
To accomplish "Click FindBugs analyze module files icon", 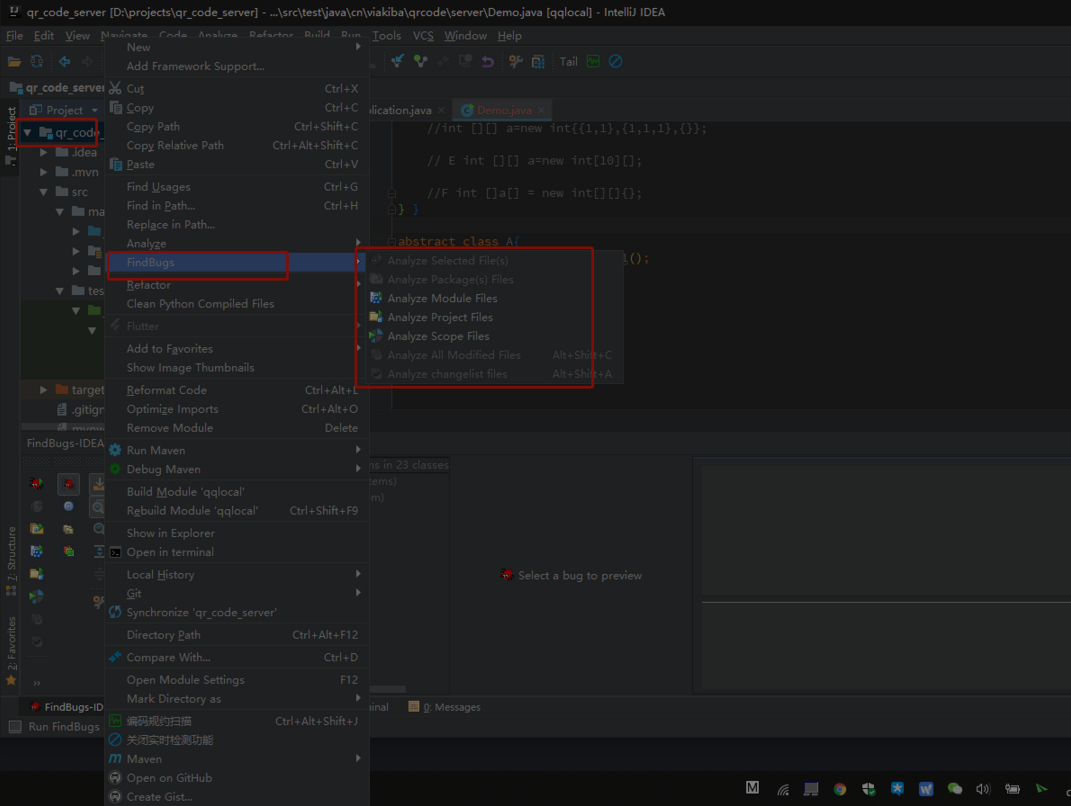I will click(37, 551).
